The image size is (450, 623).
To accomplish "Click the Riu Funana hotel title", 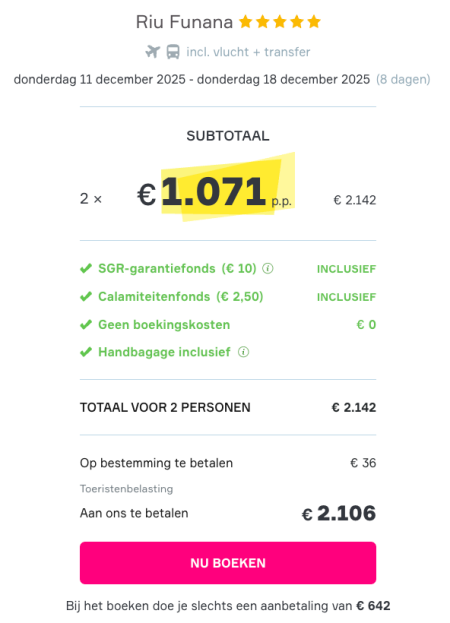I will (x=184, y=22).
